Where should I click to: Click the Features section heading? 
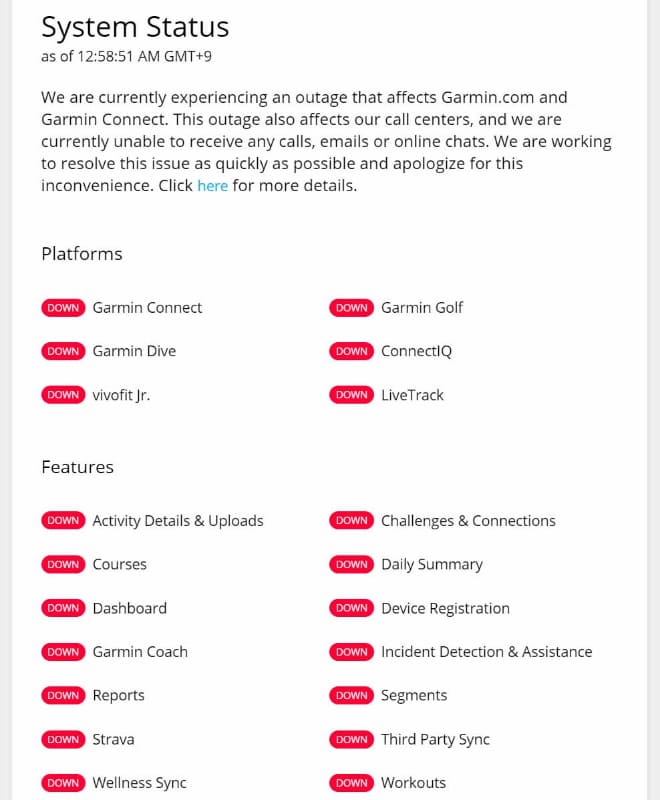pos(78,467)
